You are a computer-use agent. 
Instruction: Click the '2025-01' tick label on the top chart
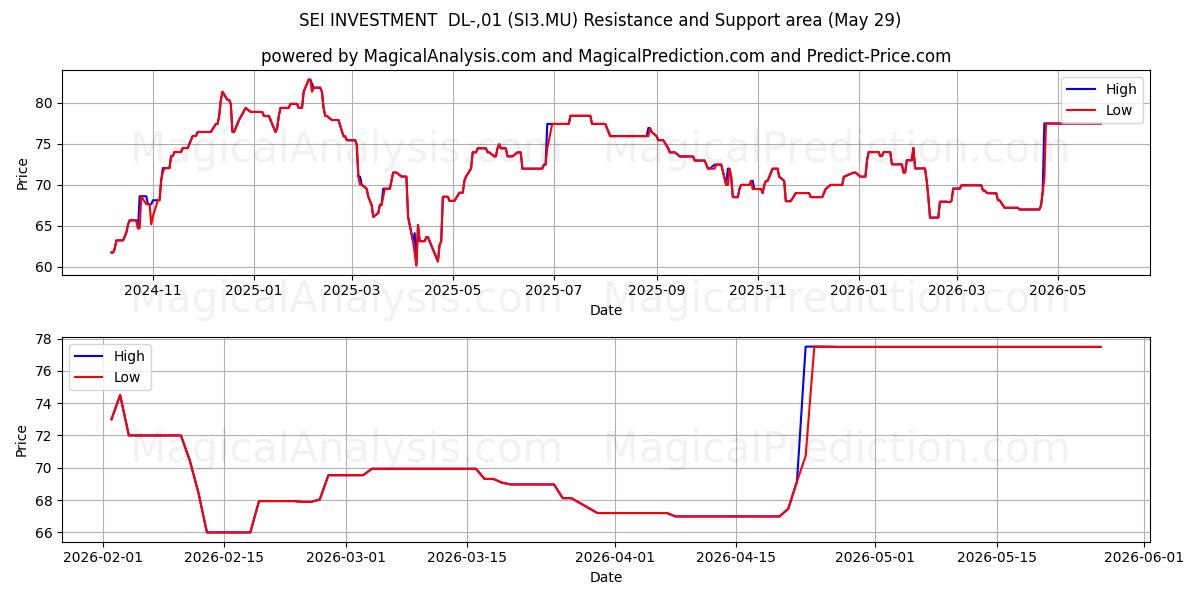click(x=253, y=291)
